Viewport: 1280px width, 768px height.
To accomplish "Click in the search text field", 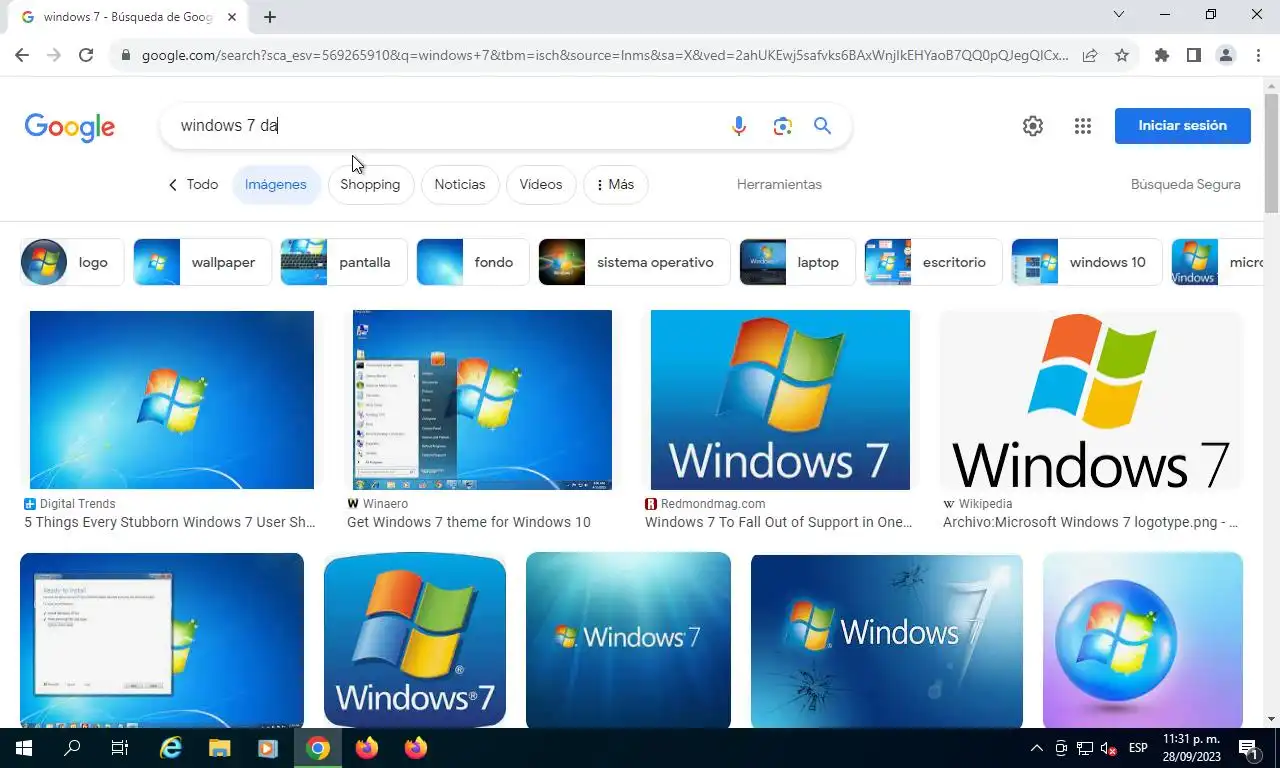I will pyautogui.click(x=445, y=126).
